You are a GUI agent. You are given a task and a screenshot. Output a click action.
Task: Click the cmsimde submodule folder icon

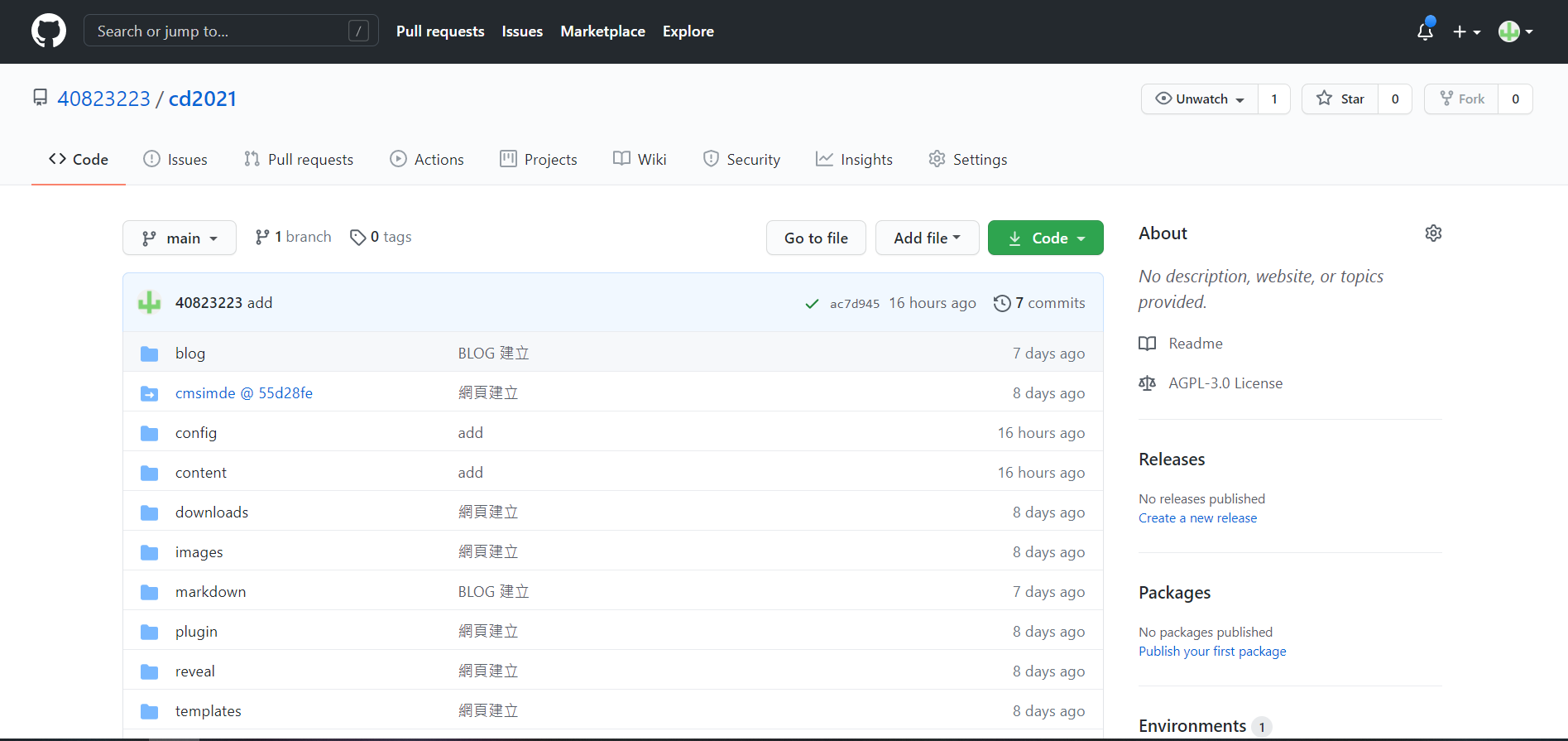150,393
